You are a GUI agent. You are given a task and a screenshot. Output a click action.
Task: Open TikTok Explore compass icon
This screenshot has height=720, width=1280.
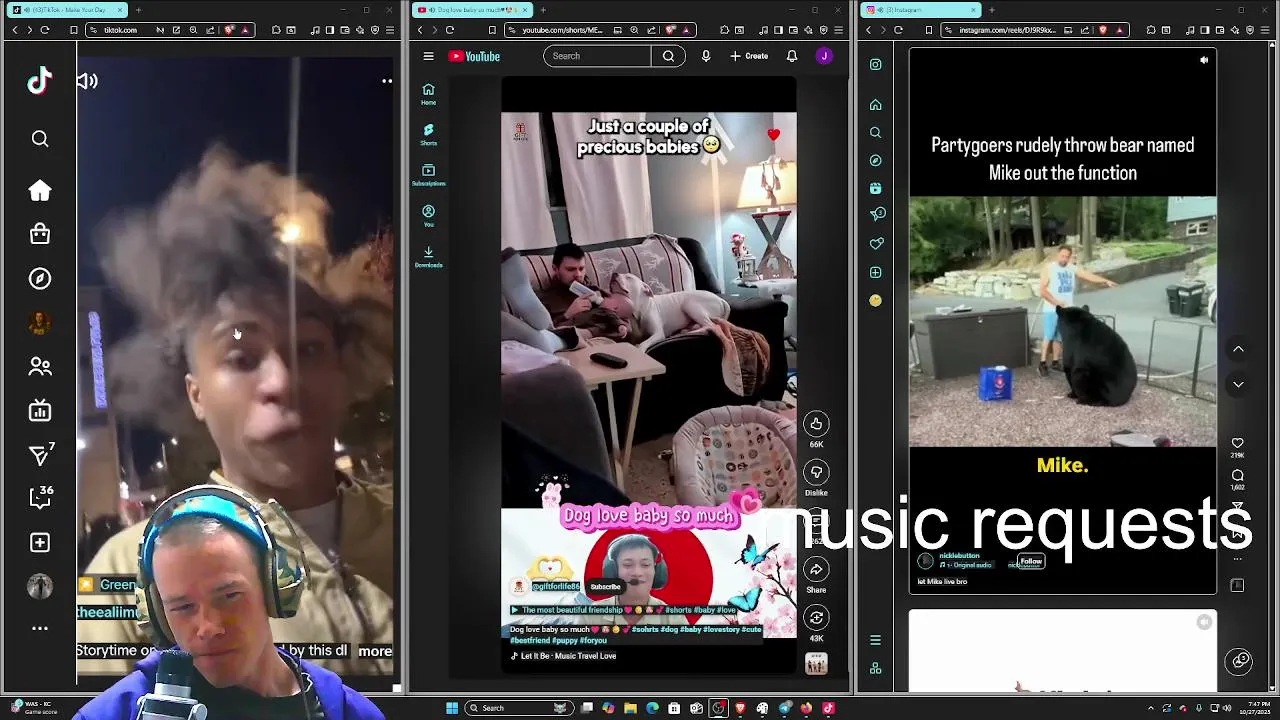[x=40, y=279]
